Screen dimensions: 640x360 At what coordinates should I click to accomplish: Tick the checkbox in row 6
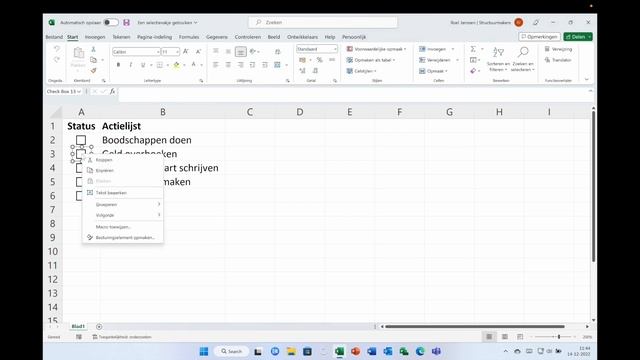pos(79,196)
